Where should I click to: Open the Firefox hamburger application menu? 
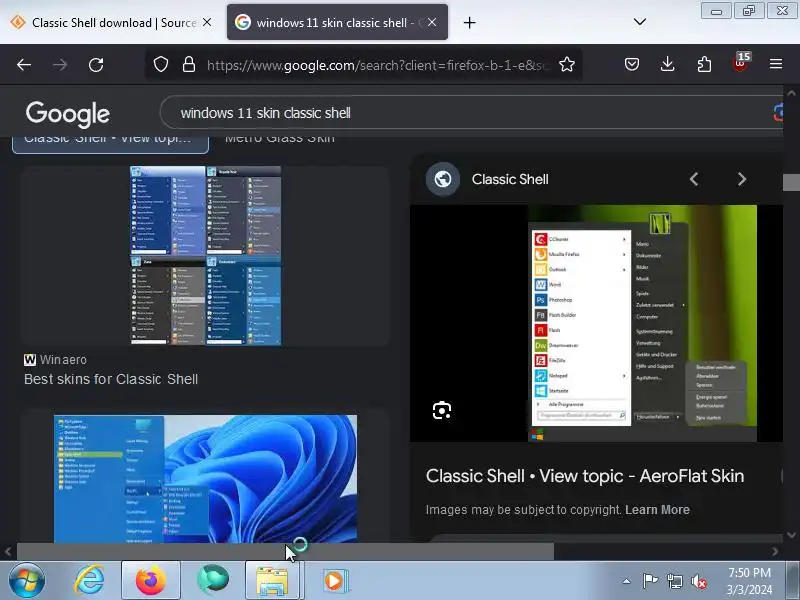pyautogui.click(x=776, y=64)
